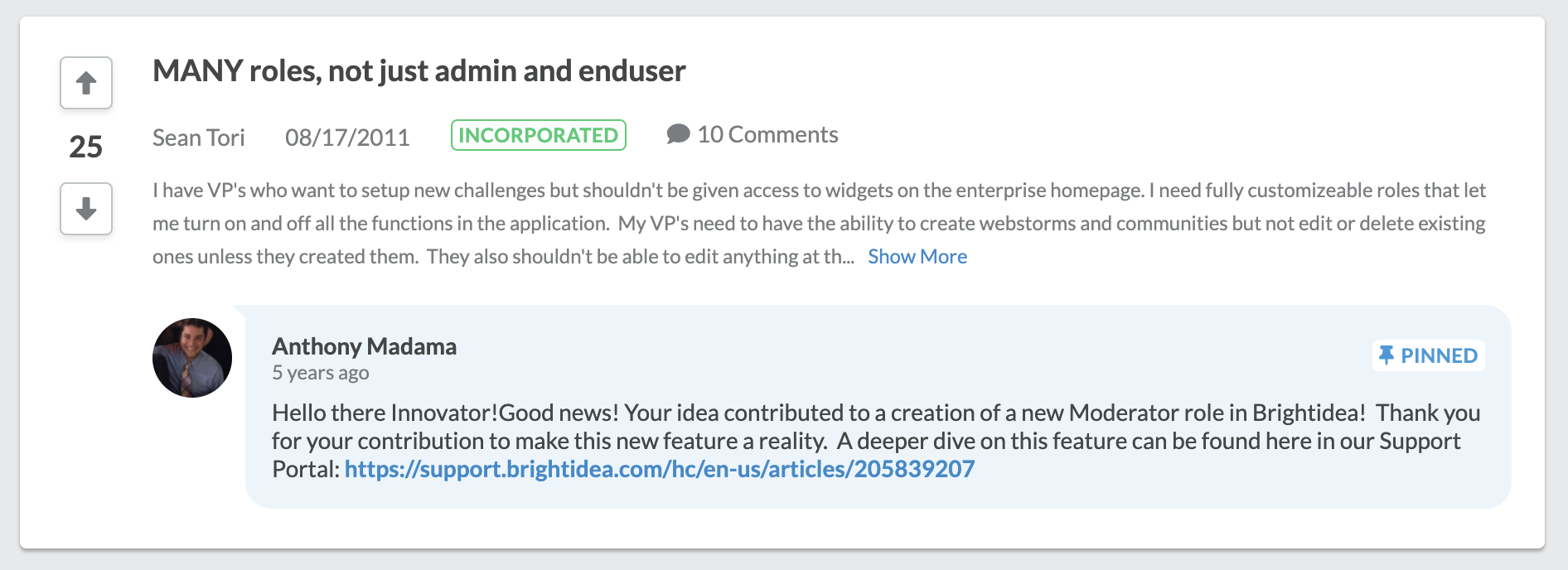View author Sean Tori's profile
1568x570 pixels.
tap(199, 138)
